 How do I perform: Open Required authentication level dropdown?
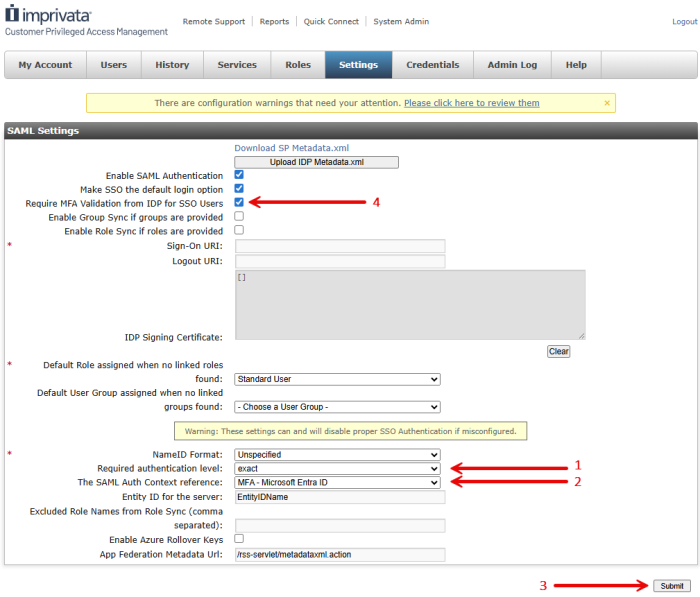[337, 468]
